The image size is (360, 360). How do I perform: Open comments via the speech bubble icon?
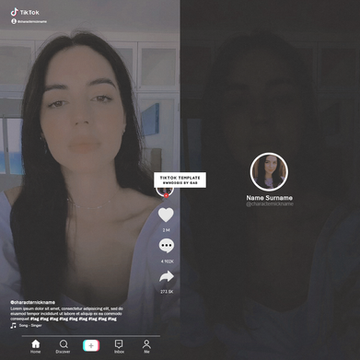(x=166, y=246)
